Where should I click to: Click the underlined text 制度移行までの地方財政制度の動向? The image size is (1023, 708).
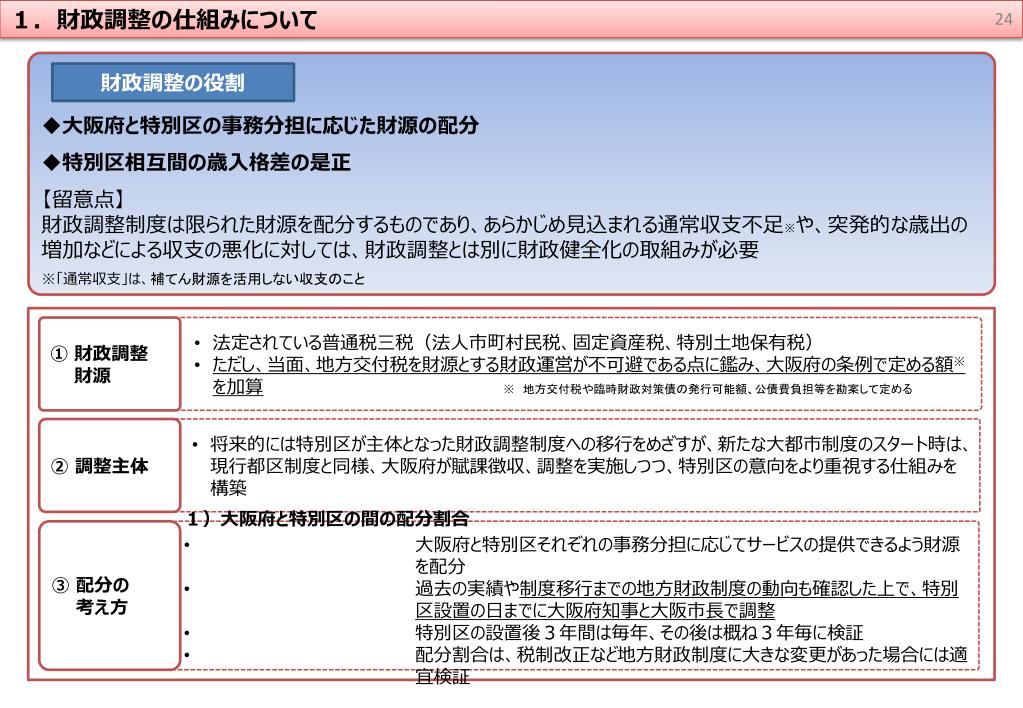coord(739,588)
